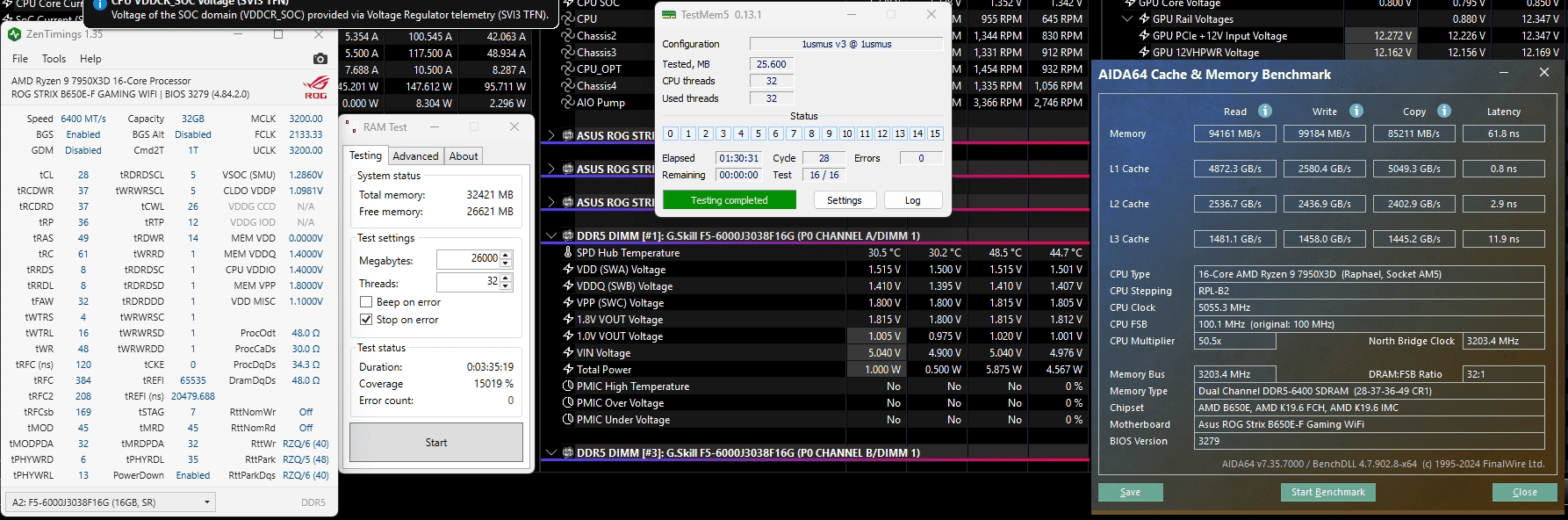Select PMIC Under Voltage status icon
Viewport: 1568px width, 520px height.
pyautogui.click(x=568, y=420)
